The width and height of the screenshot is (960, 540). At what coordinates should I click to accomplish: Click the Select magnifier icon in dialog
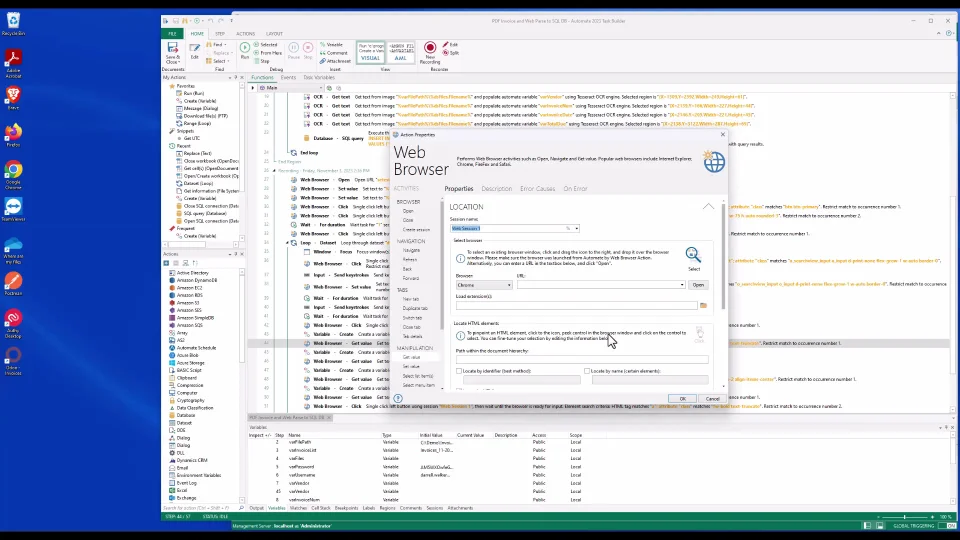point(693,255)
